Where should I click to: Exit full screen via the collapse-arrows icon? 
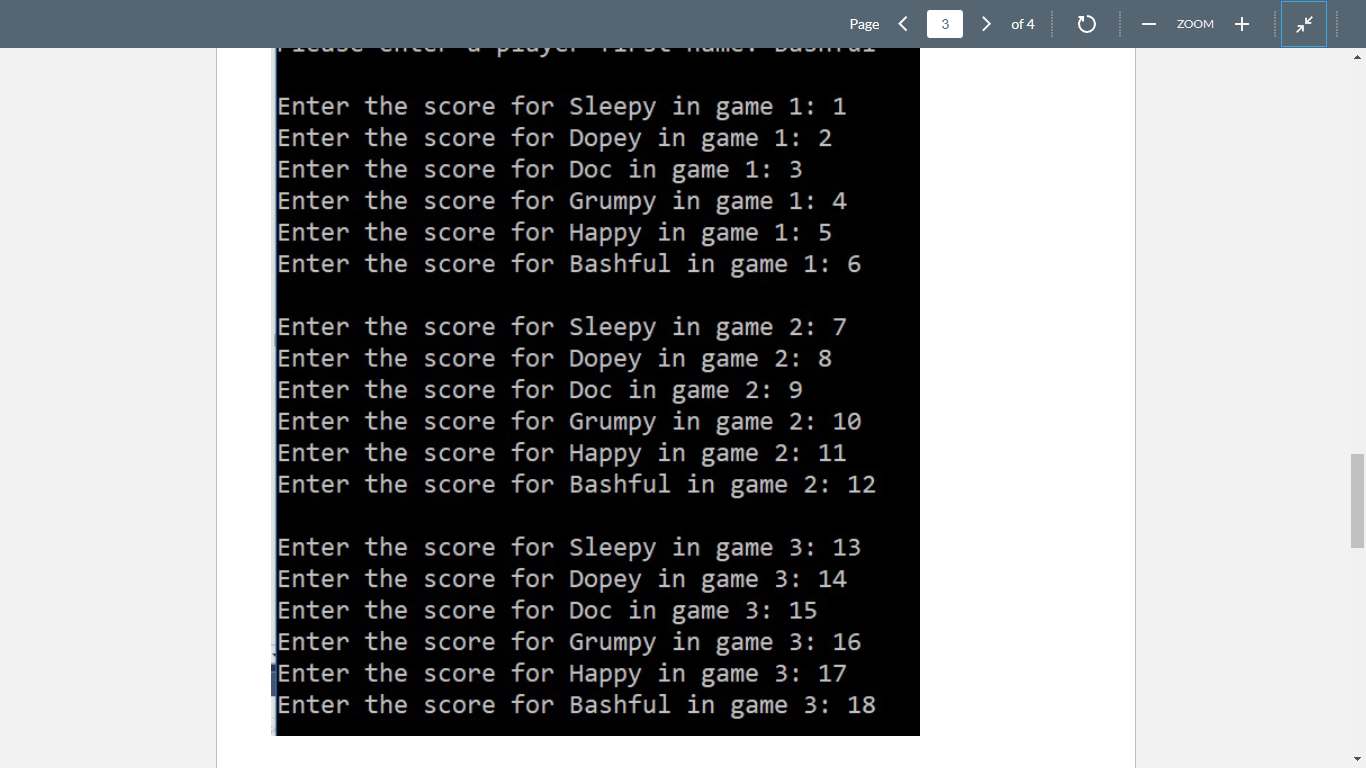(x=1304, y=23)
